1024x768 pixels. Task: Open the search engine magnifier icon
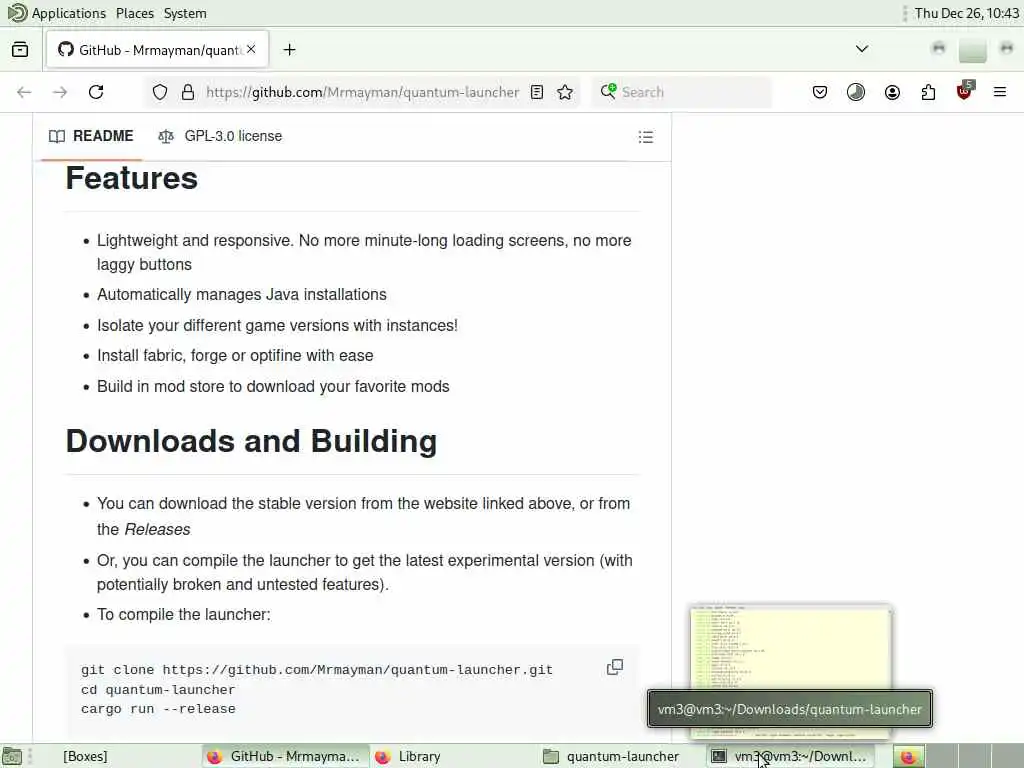pyautogui.click(x=608, y=91)
